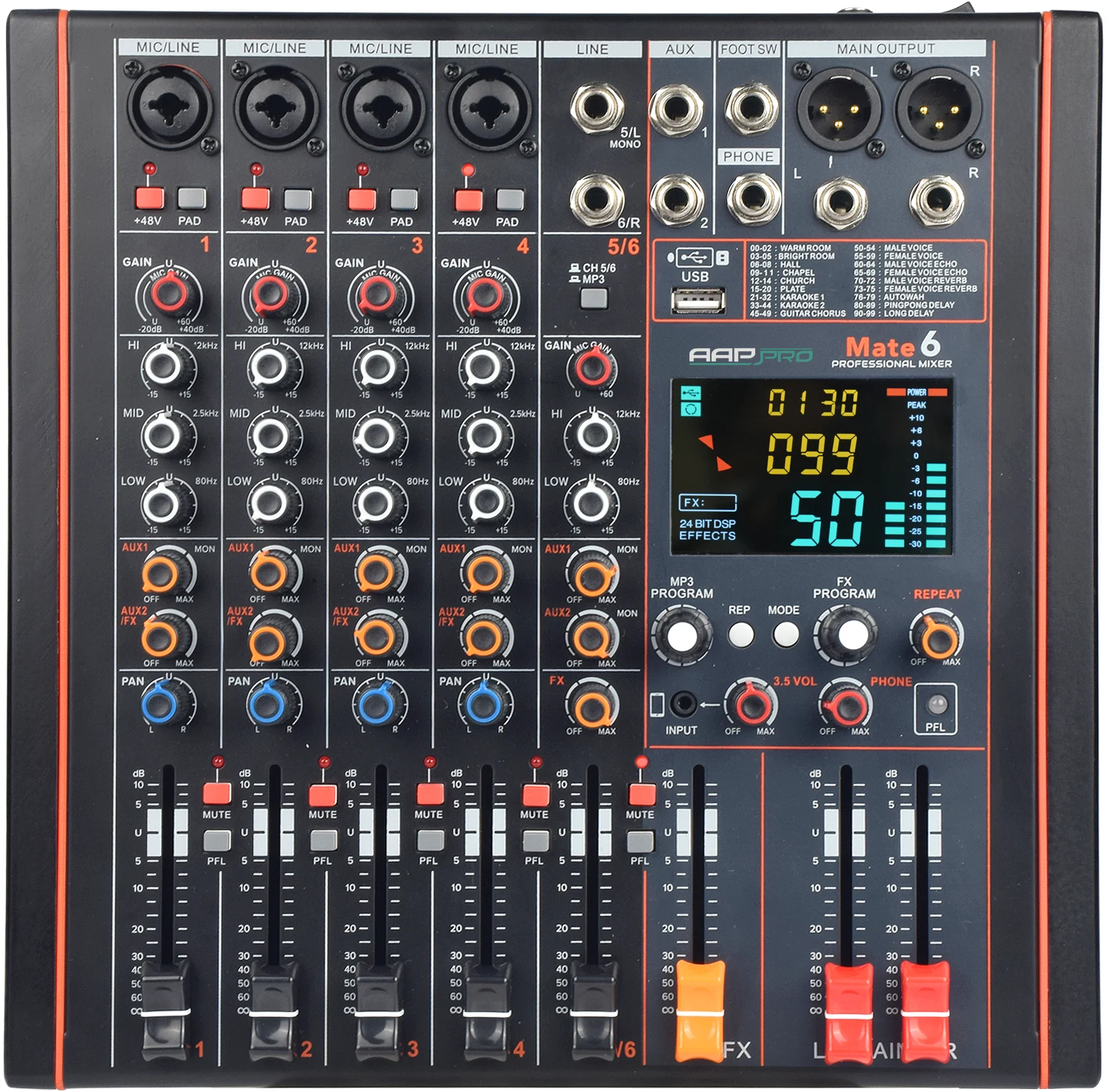The width and height of the screenshot is (1108, 1092).
Task: Click the orange FX knob on channel 5/6
Action: pos(592,708)
